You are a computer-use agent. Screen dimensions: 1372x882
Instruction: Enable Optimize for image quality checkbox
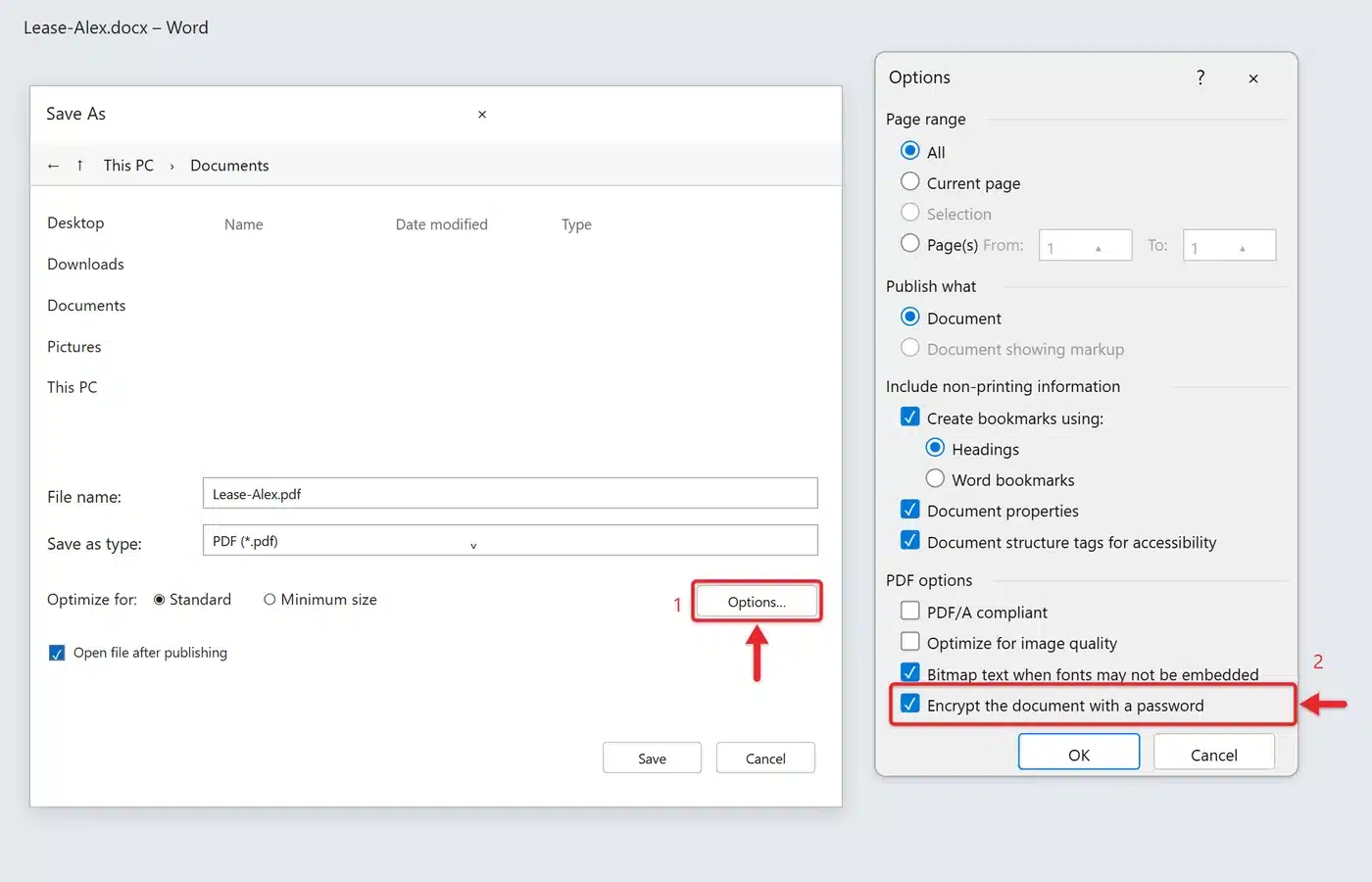pos(909,642)
